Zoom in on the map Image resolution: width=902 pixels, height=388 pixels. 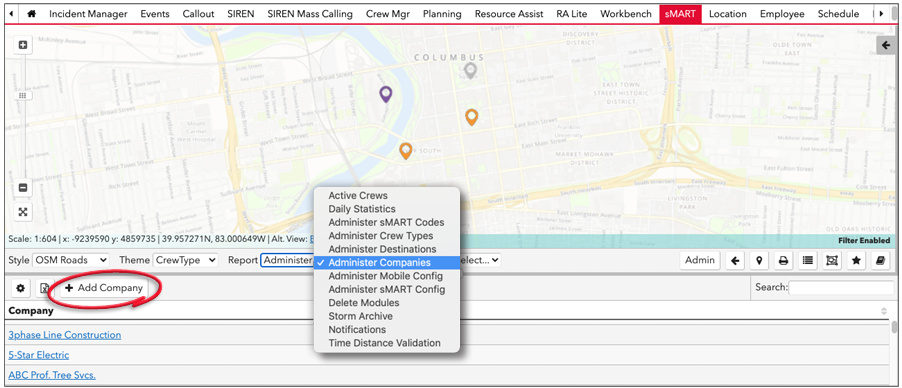coord(23,44)
